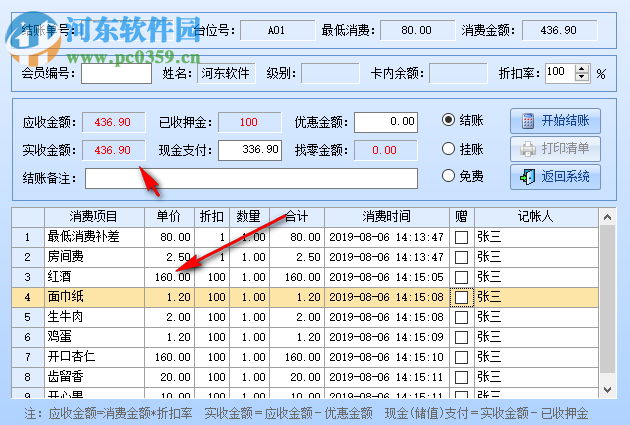630x425 pixels.
Task: Click the table scrollbar up arrow
Action: pyautogui.click(x=608, y=217)
